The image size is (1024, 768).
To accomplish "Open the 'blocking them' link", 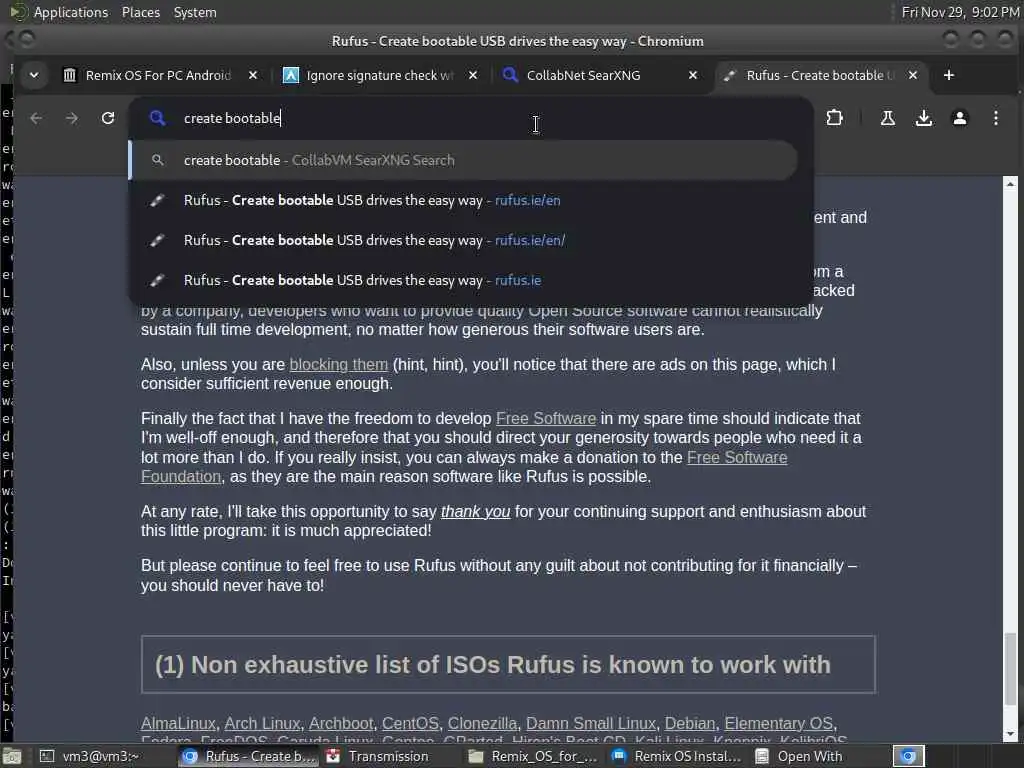I will tap(338, 364).
